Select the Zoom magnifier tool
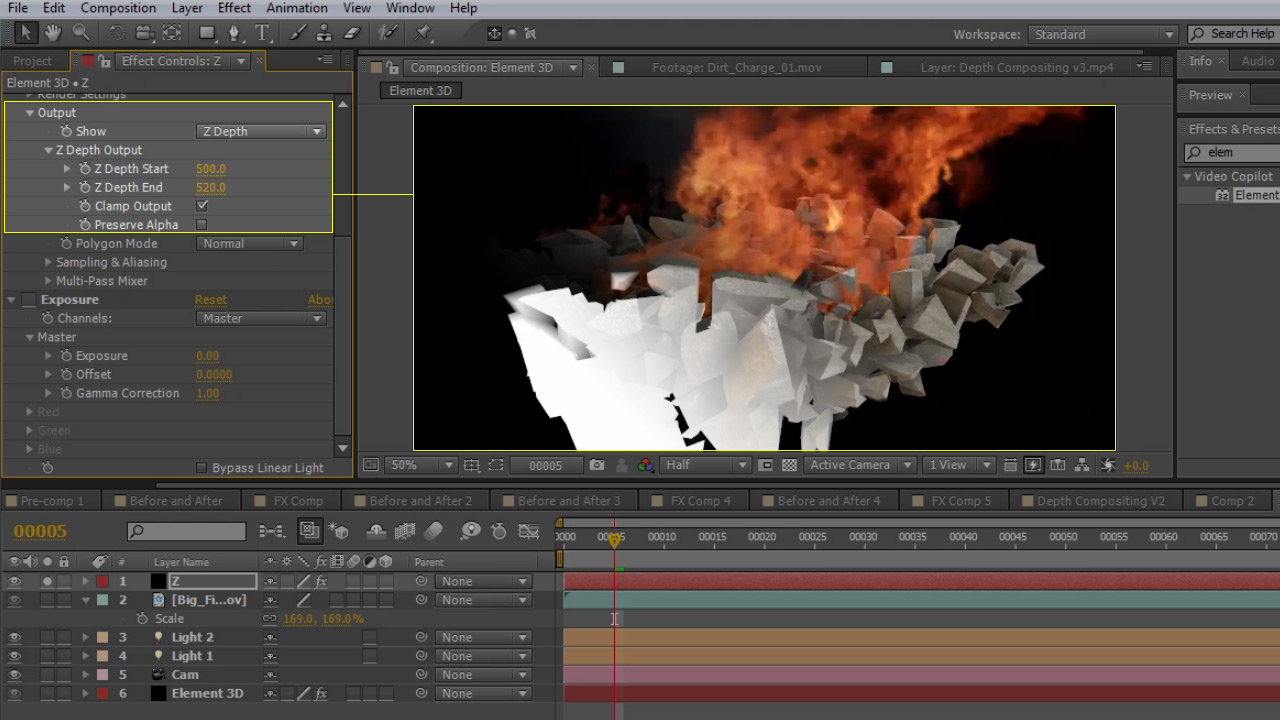The height and width of the screenshot is (720, 1280). [81, 33]
